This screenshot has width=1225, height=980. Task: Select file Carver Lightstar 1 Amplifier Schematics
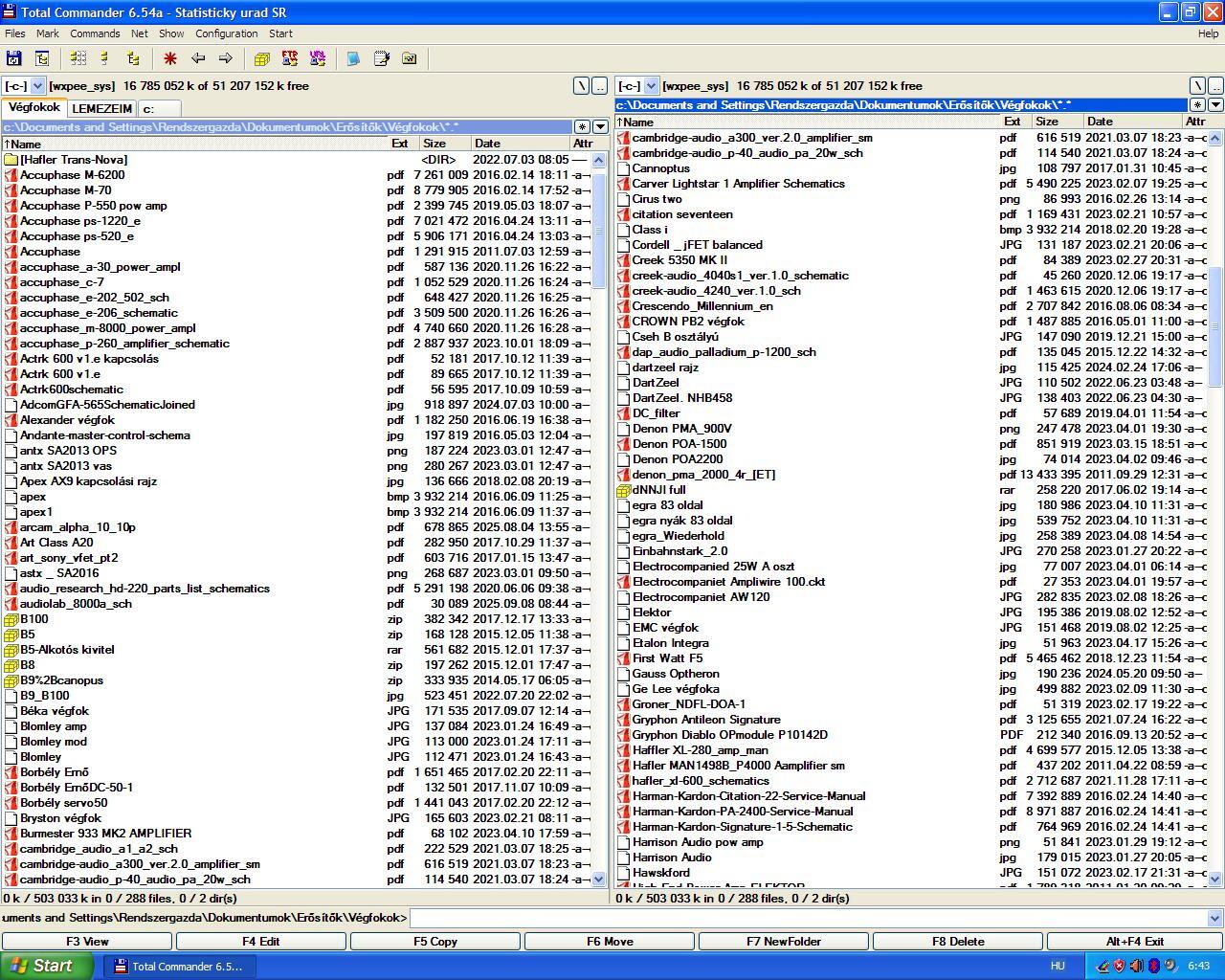click(x=910, y=184)
